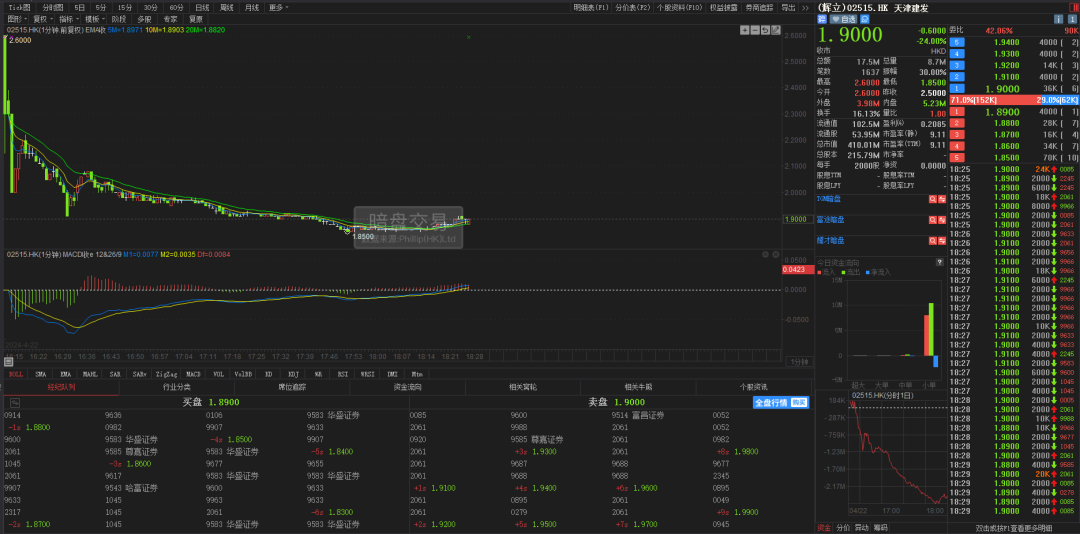Image resolution: width=1080 pixels, height=534 pixels.
Task: Zoom in chart with plus icon
Action: [745, 30]
